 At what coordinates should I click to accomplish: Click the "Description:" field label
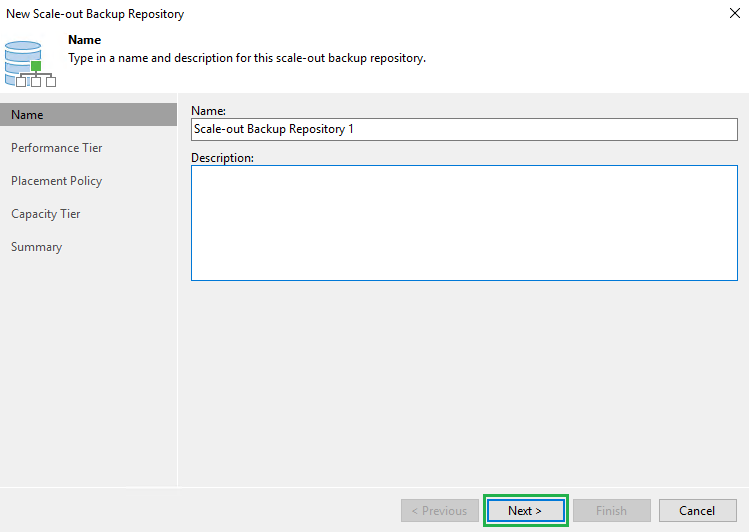point(222,157)
